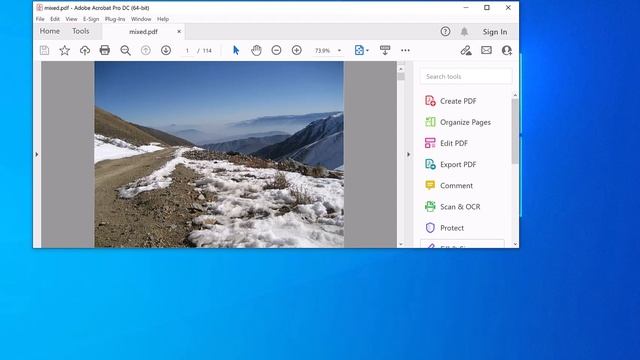Open the File menu
Viewport: 640px width, 360px height.
40,19
